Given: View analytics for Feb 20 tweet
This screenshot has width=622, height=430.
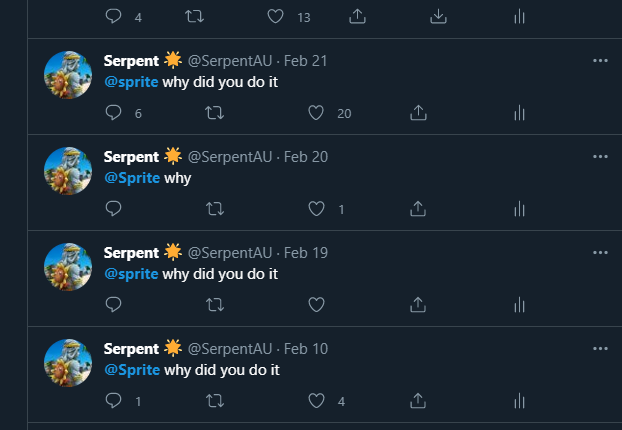Looking at the screenshot, I should 519,209.
